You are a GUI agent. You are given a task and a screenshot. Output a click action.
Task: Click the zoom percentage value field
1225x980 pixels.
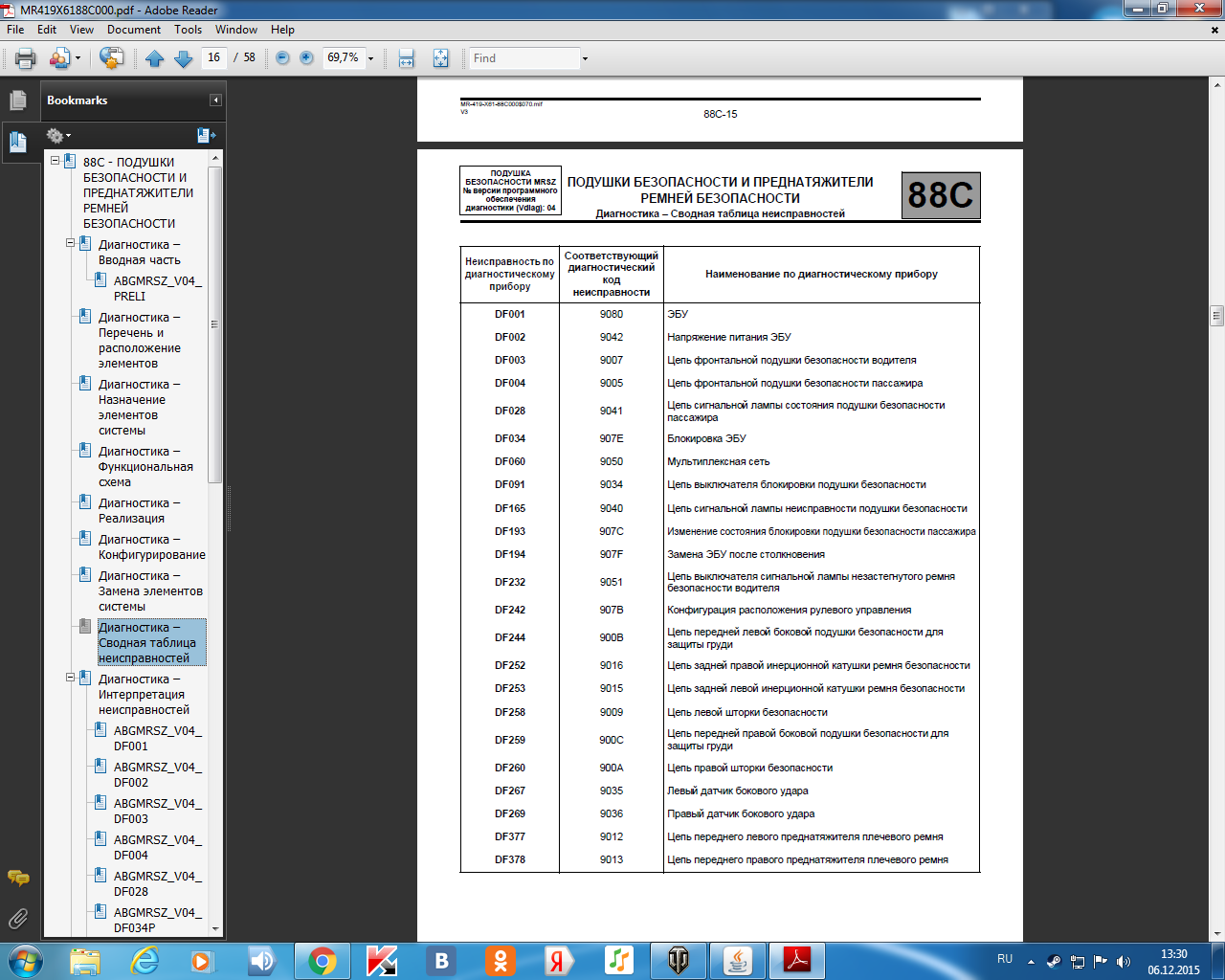click(x=344, y=57)
